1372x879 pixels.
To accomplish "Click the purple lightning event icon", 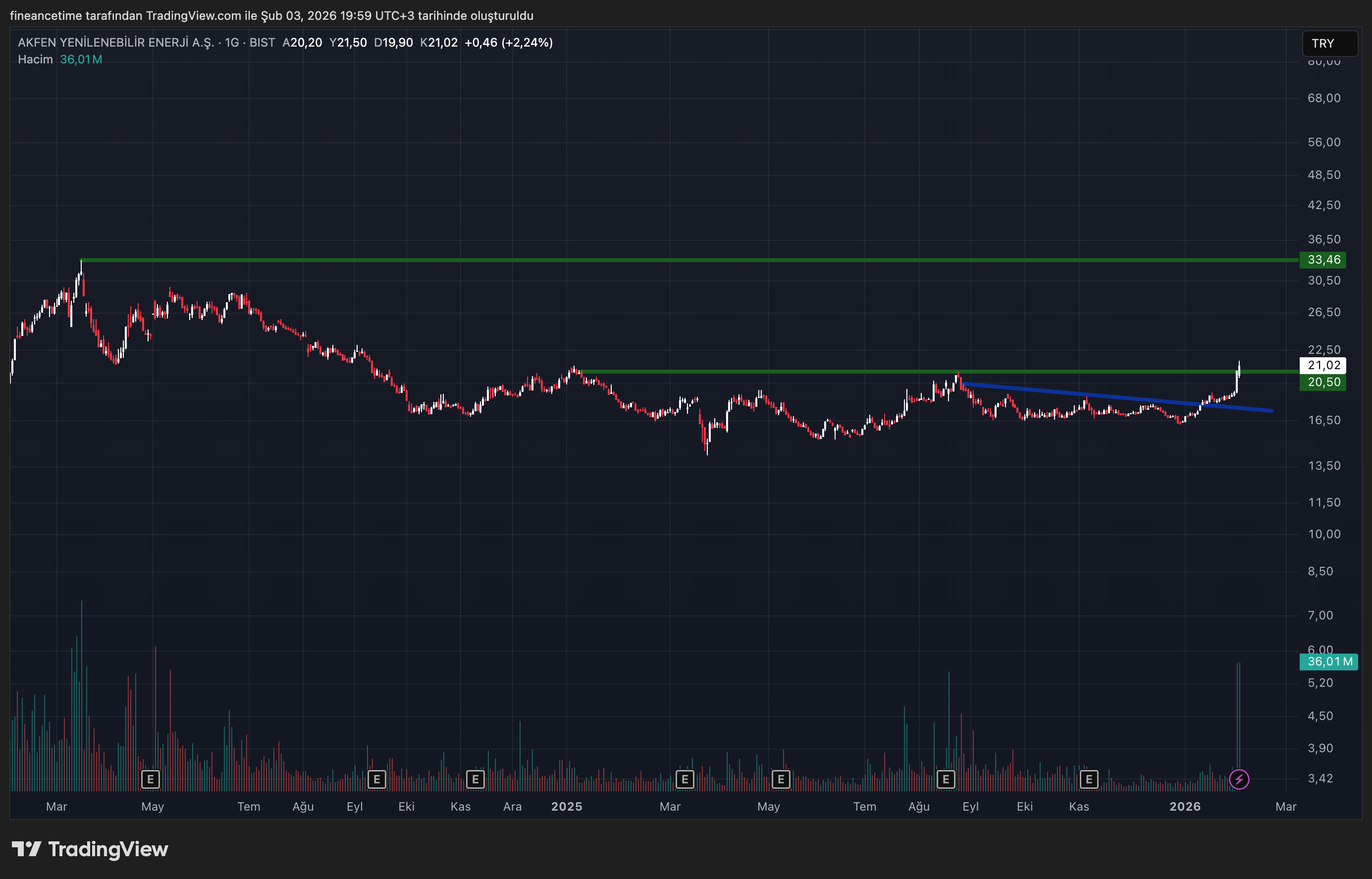I will click(1239, 779).
